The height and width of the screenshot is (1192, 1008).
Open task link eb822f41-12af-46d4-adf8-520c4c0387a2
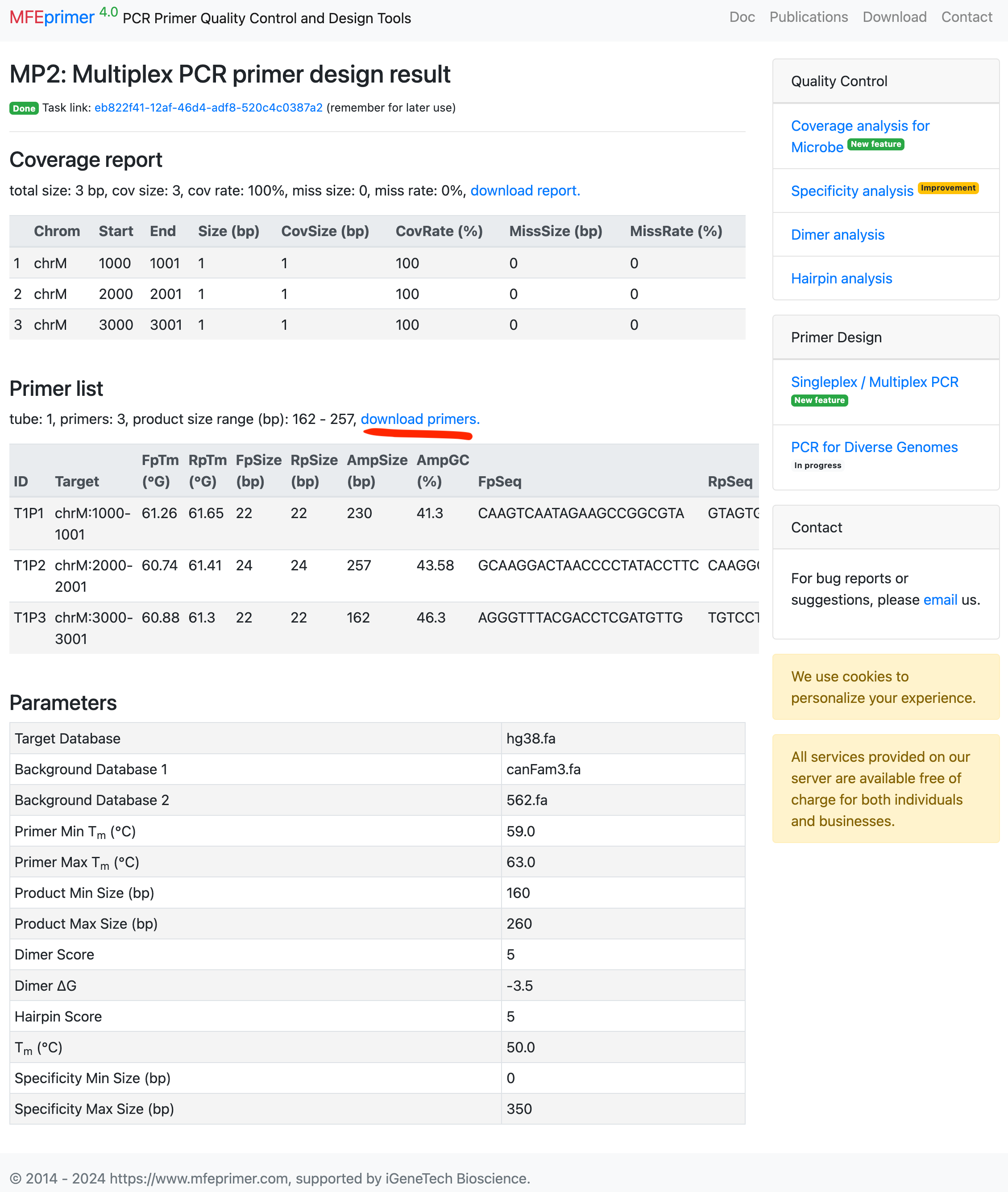tap(208, 108)
